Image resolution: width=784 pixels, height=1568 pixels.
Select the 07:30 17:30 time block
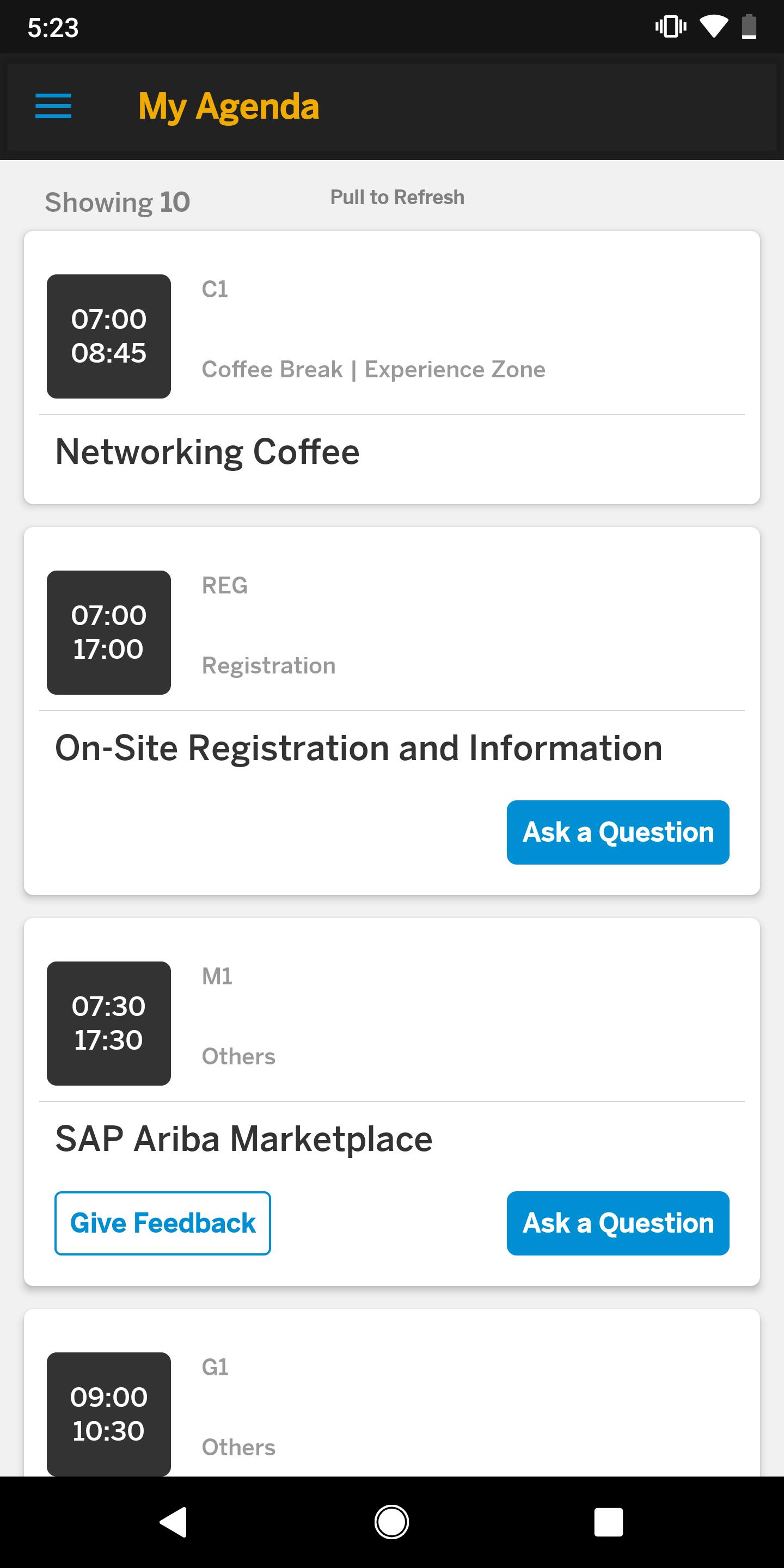(109, 1023)
